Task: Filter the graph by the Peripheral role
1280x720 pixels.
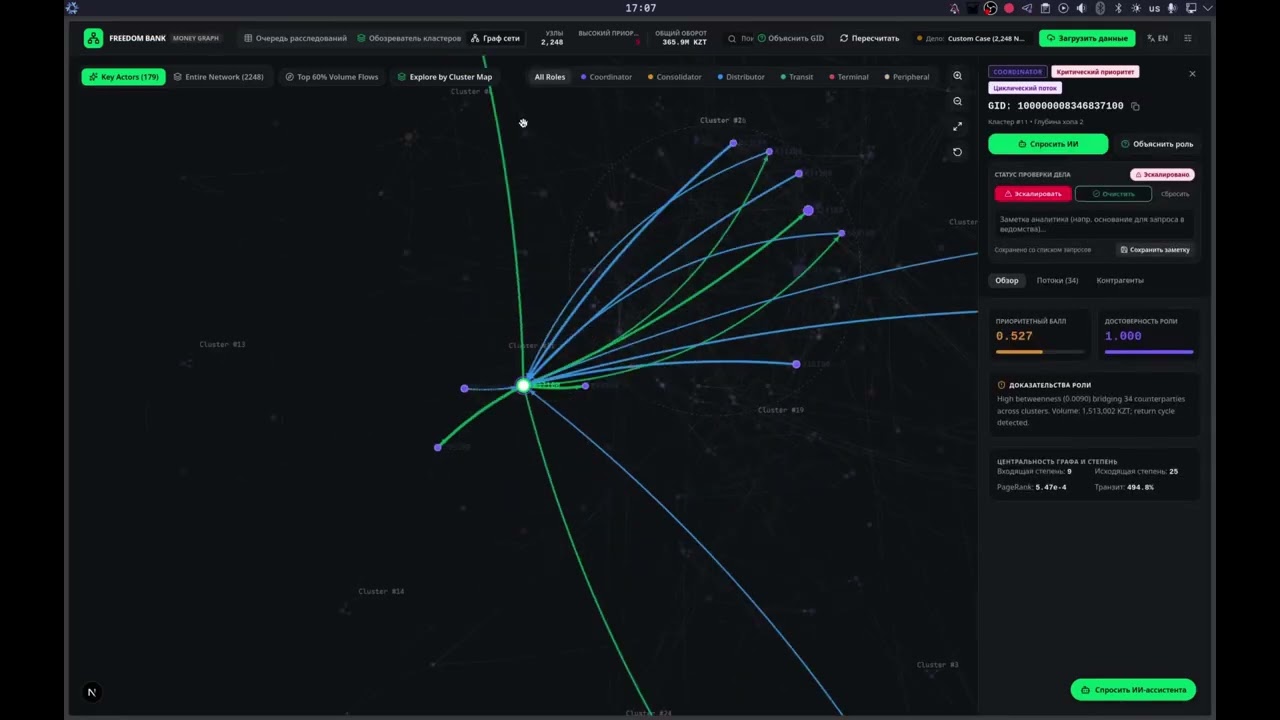Action: pos(907,77)
